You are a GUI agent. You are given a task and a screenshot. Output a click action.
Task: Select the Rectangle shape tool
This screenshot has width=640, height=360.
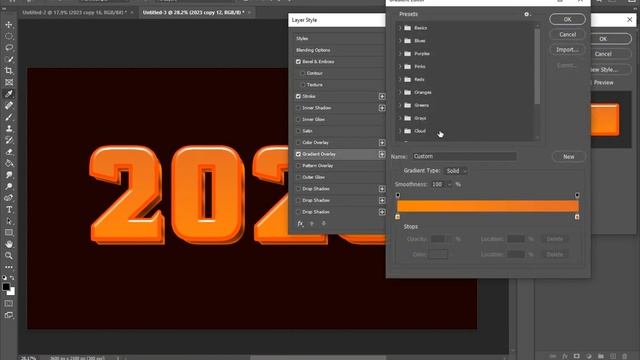click(9, 233)
